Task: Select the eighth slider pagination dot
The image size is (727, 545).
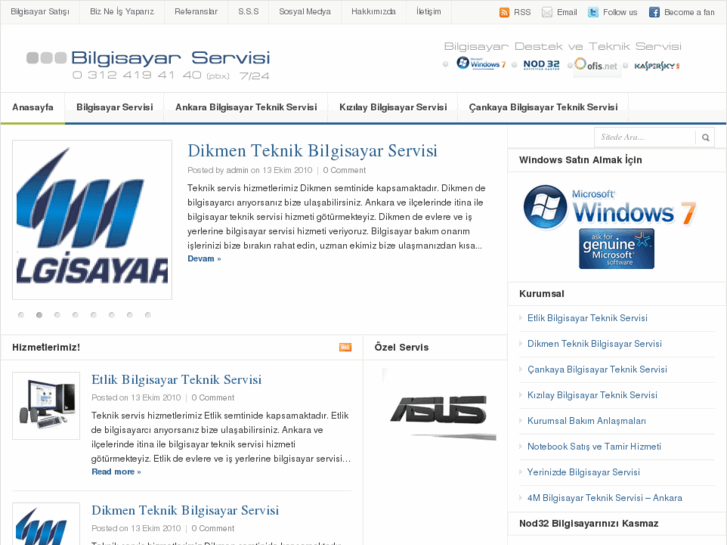Action: [147, 315]
